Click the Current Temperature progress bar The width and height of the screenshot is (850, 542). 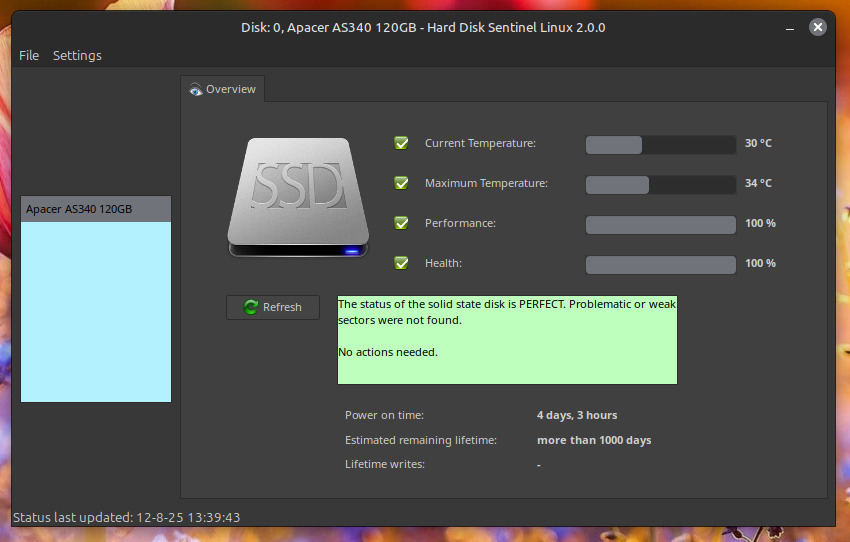[661, 145]
